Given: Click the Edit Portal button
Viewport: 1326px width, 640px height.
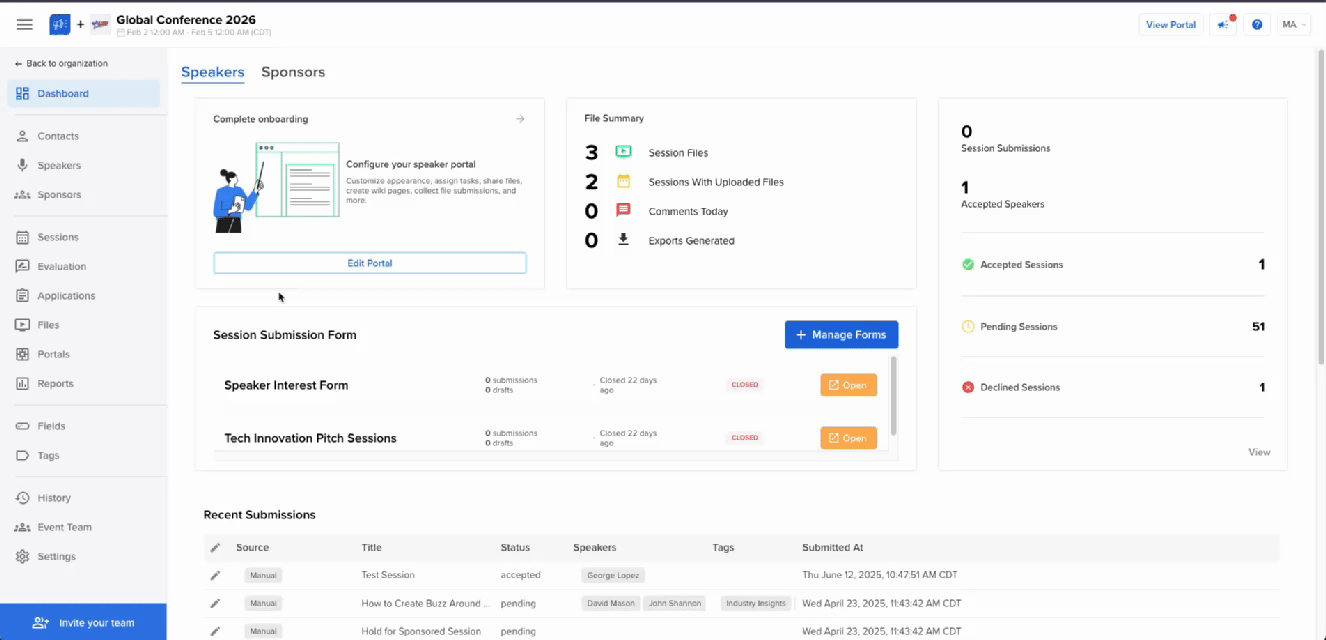Looking at the screenshot, I should 370,263.
